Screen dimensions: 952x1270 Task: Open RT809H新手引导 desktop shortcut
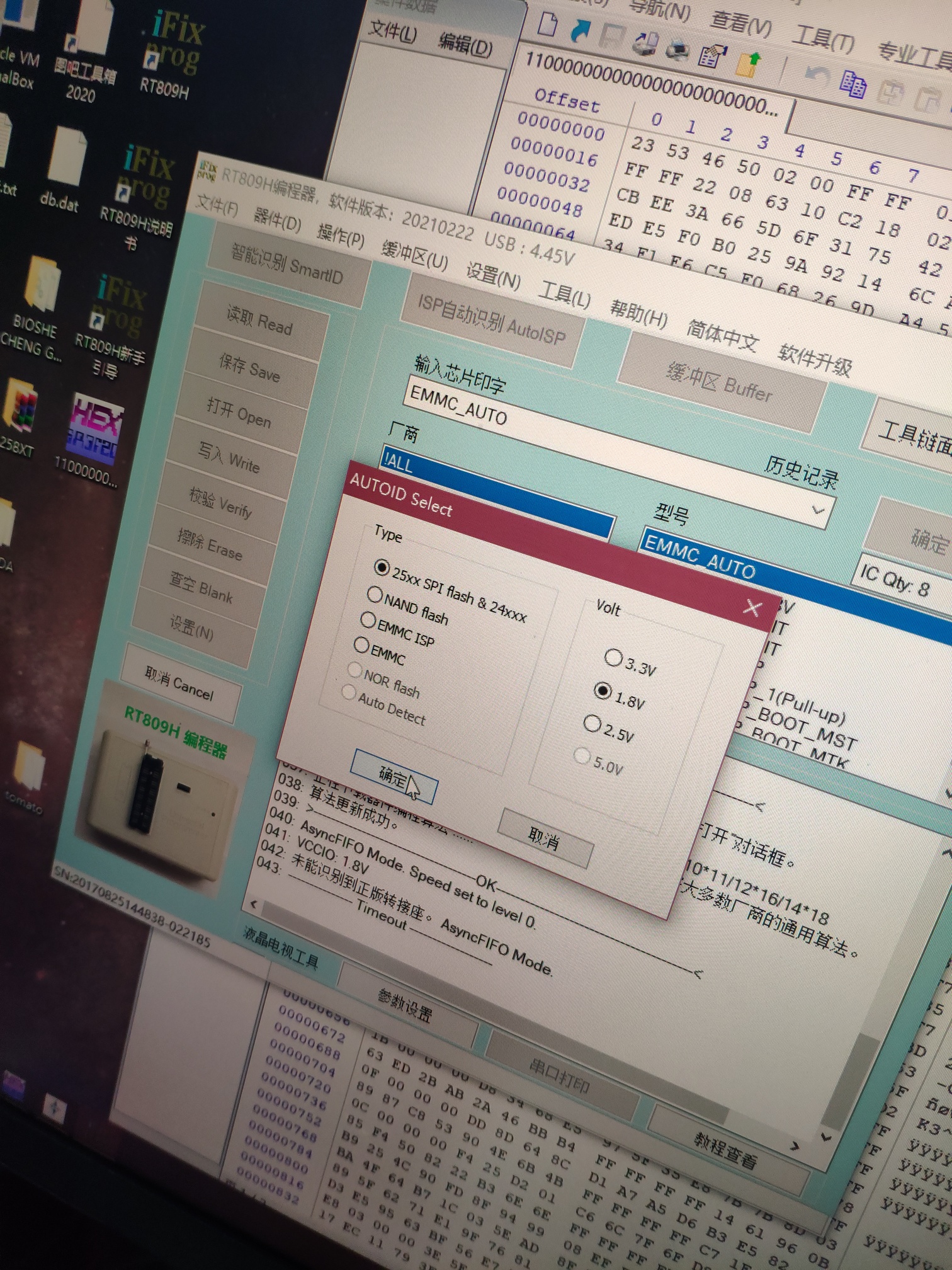click(x=111, y=326)
